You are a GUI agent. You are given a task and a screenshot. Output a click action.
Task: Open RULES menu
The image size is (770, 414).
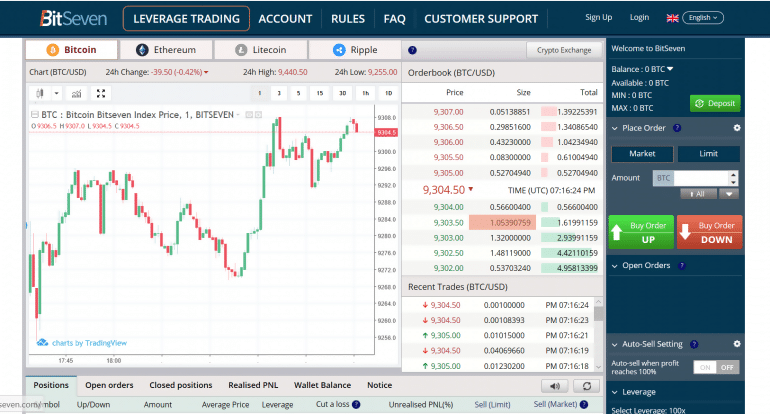(x=348, y=19)
